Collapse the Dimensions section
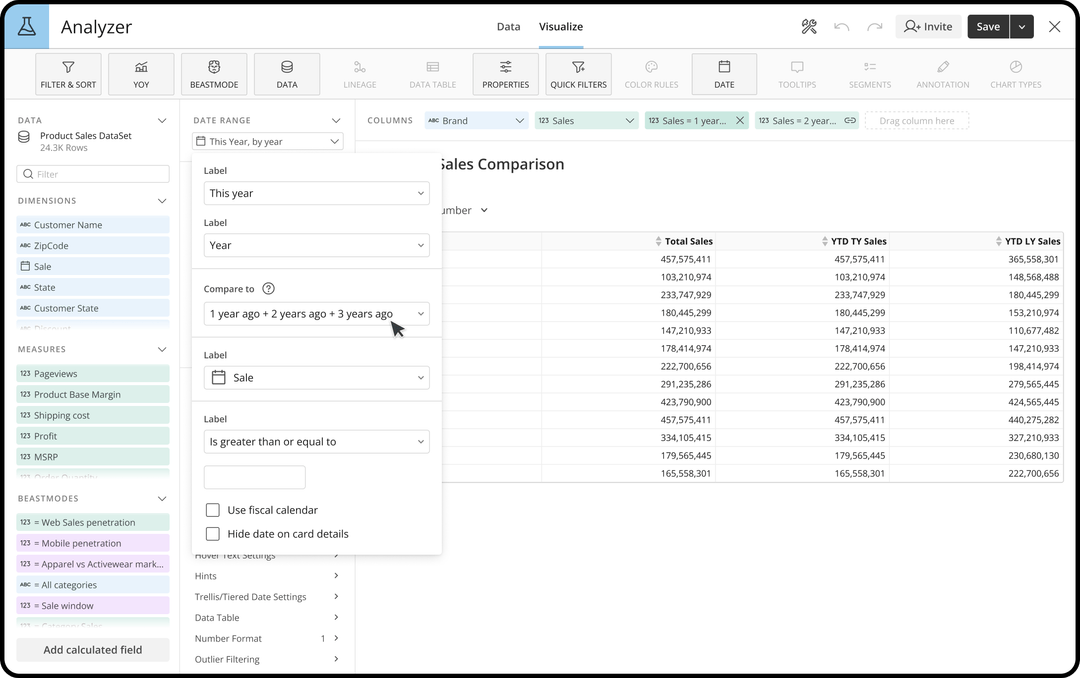Screen dimensions: 1080x678 pos(162,201)
